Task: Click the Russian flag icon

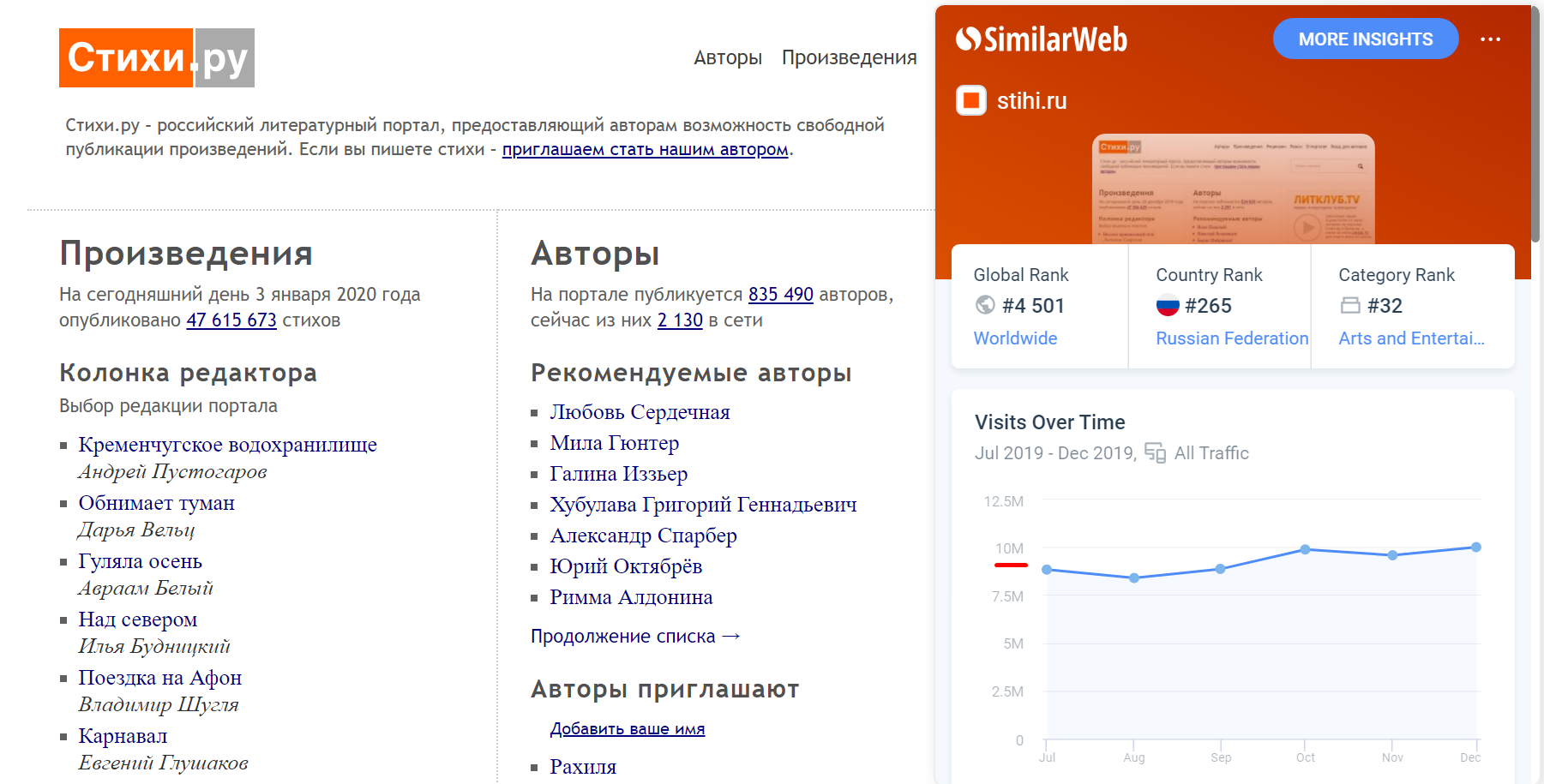Action: click(x=1168, y=305)
